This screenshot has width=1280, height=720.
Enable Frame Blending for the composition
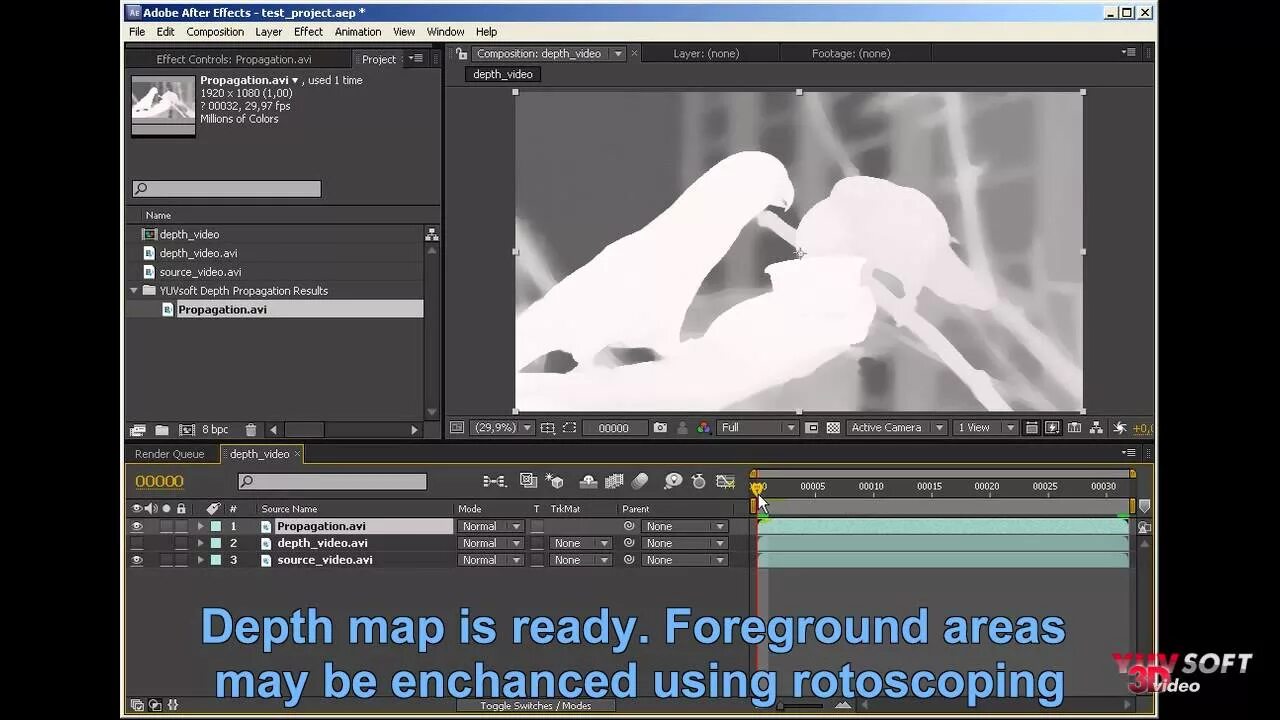(614, 481)
